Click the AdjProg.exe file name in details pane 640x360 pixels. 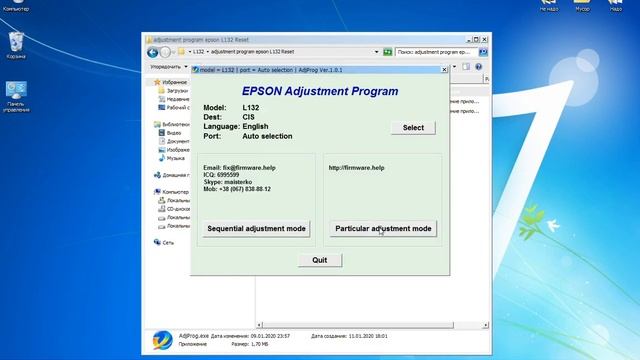pos(193,336)
